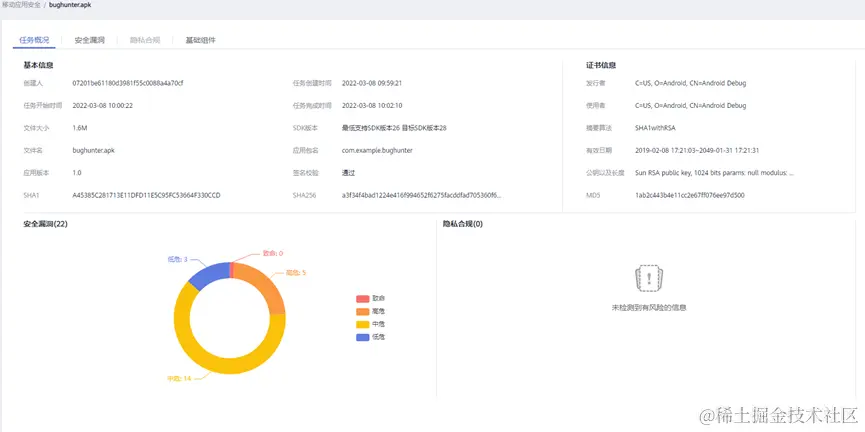Click the 证书信息 section heading
Viewport: 865px width, 432px height.
click(x=601, y=65)
